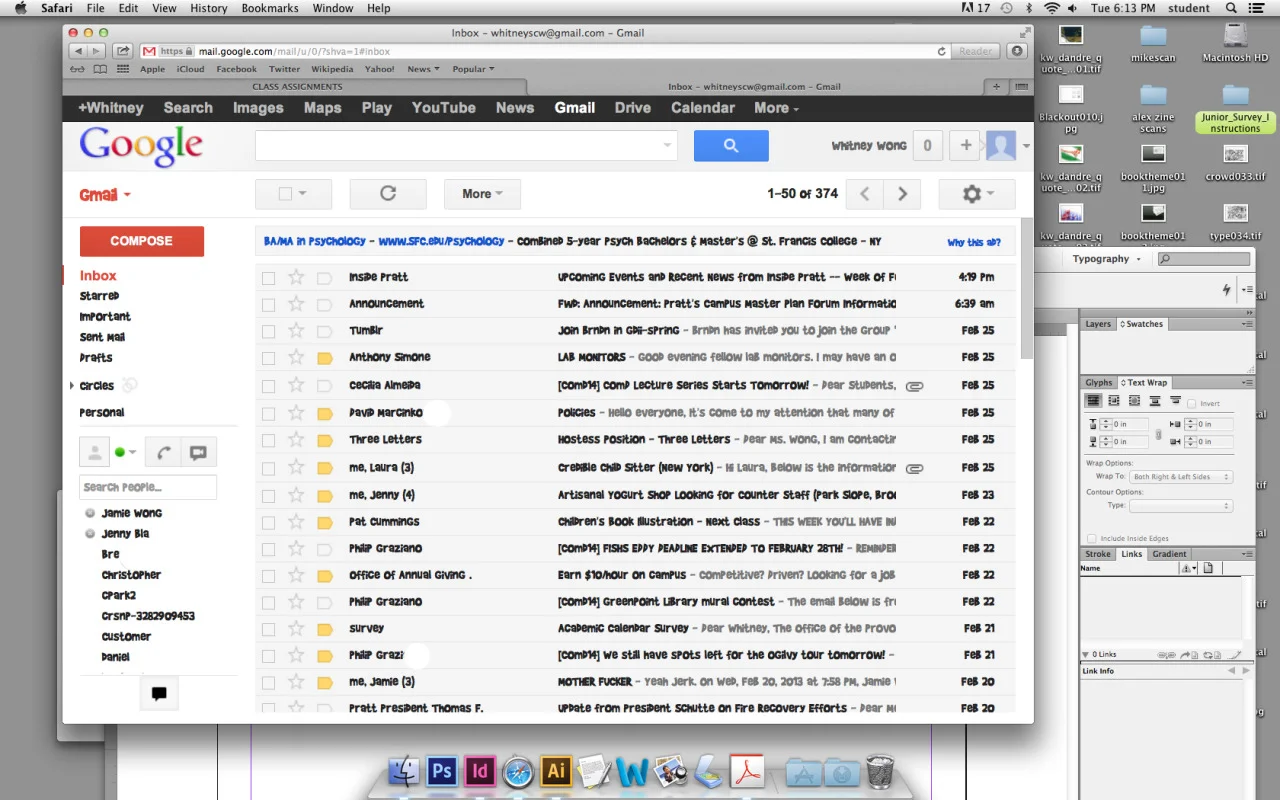Open the History menu
Screen dimensions: 1280x800
(x=209, y=8)
